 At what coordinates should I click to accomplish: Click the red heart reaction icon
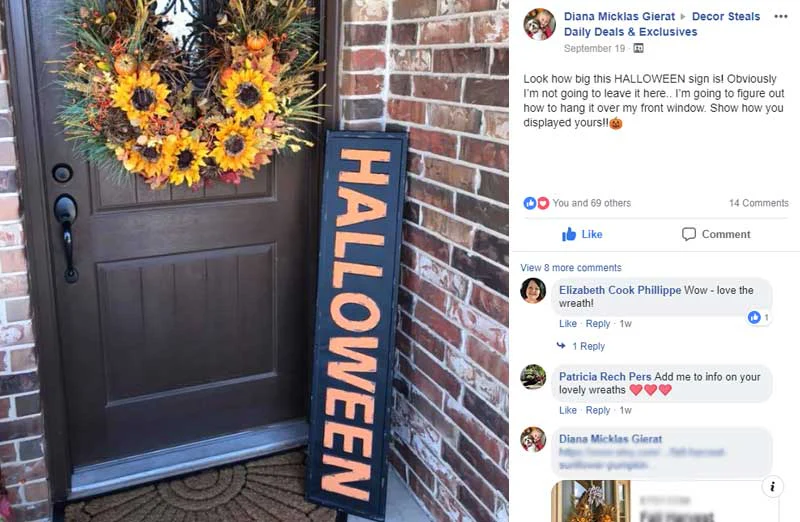(543, 203)
